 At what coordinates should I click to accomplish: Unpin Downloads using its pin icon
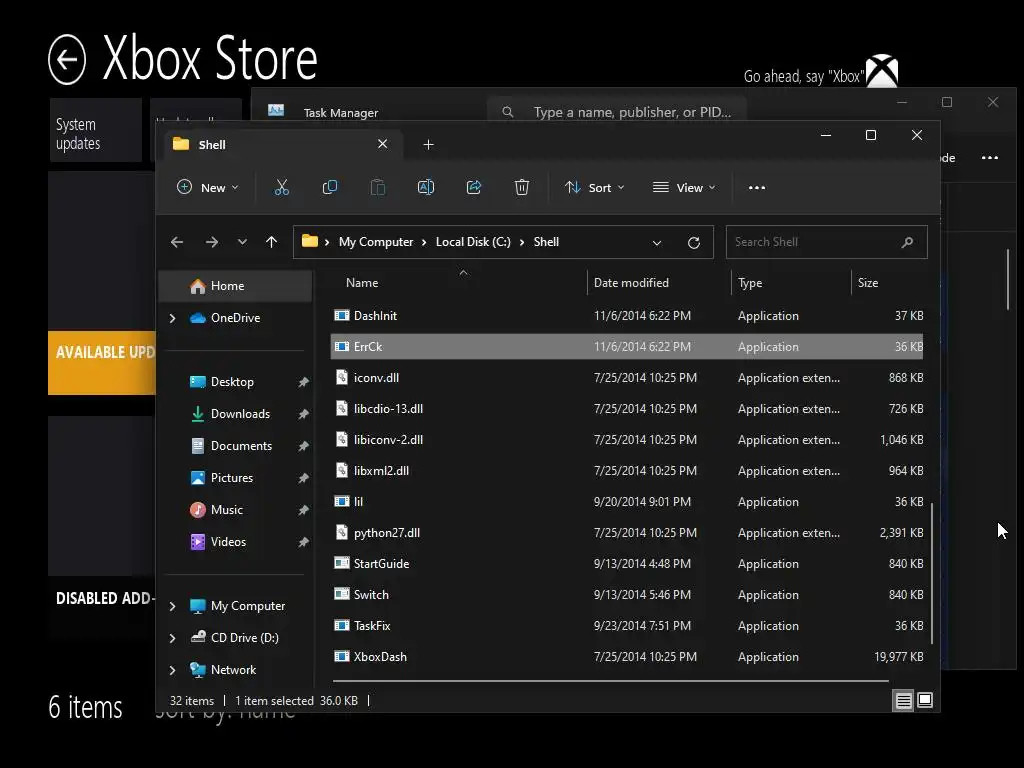tap(303, 414)
